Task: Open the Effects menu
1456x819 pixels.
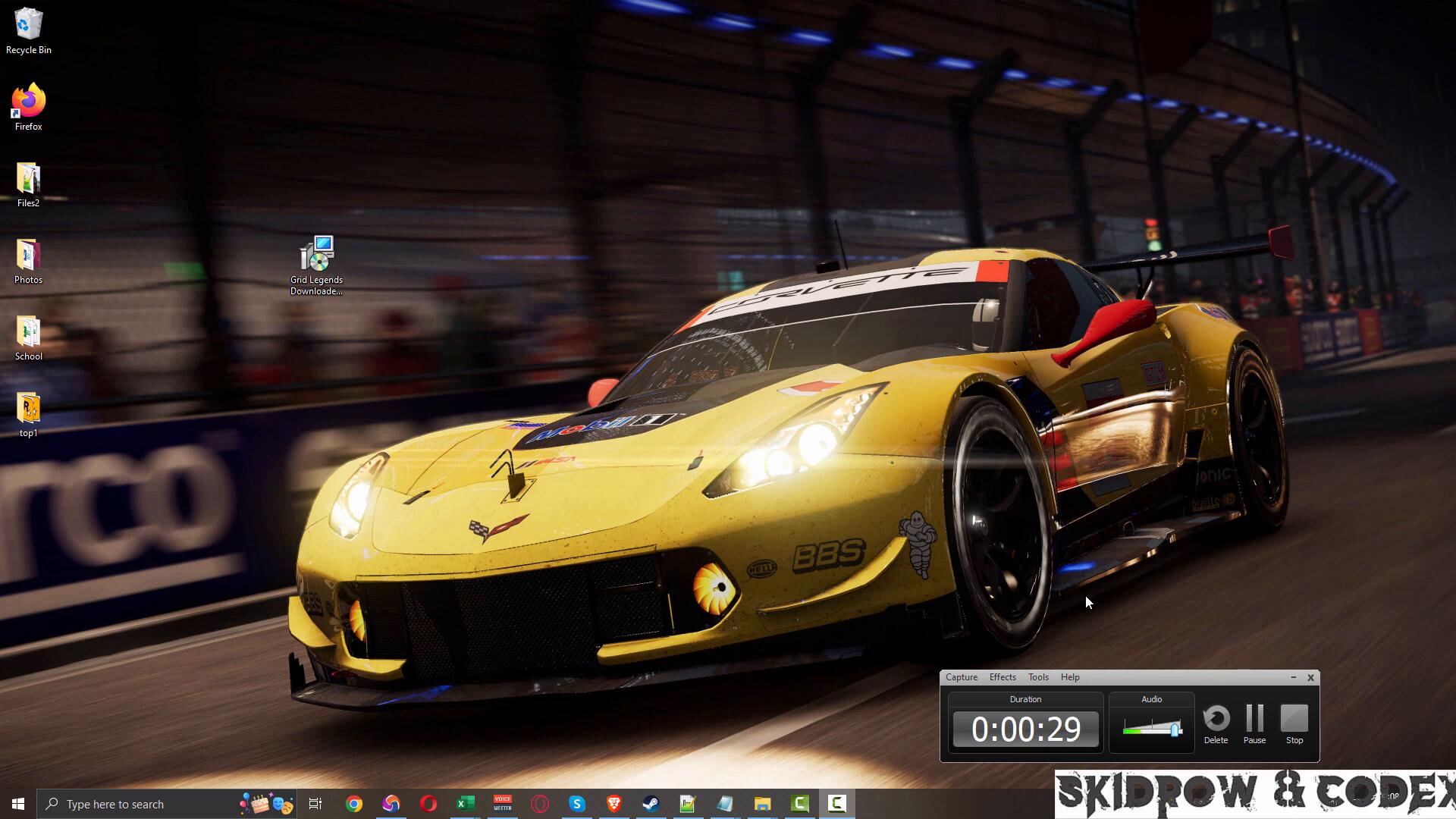Action: 1002,677
